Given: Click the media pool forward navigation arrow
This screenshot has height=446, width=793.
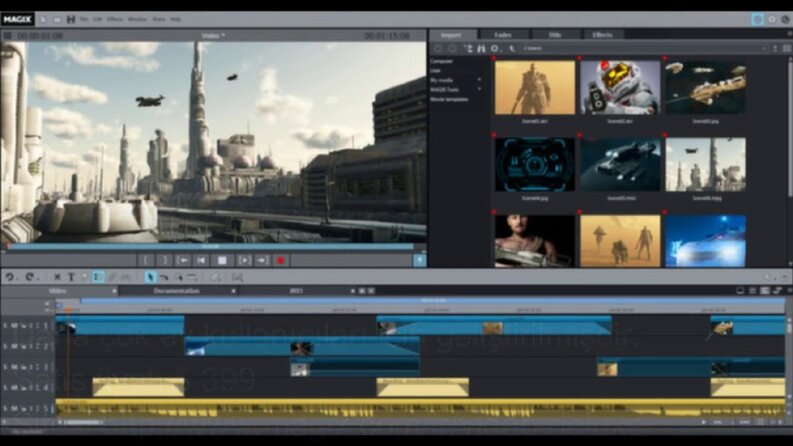Looking at the screenshot, I should [452, 49].
